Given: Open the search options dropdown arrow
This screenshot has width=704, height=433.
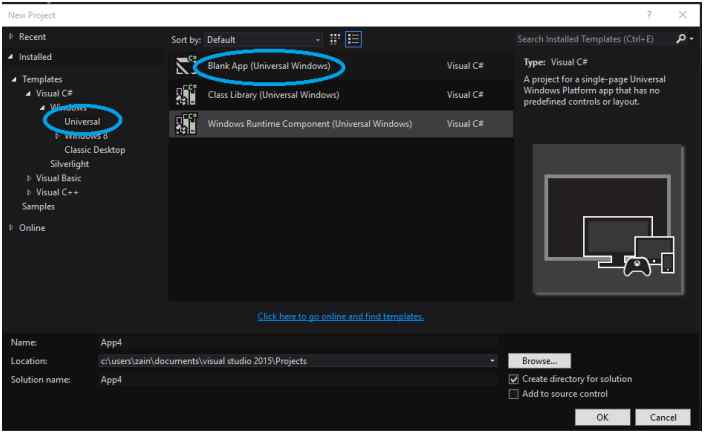Looking at the screenshot, I should point(692,39).
